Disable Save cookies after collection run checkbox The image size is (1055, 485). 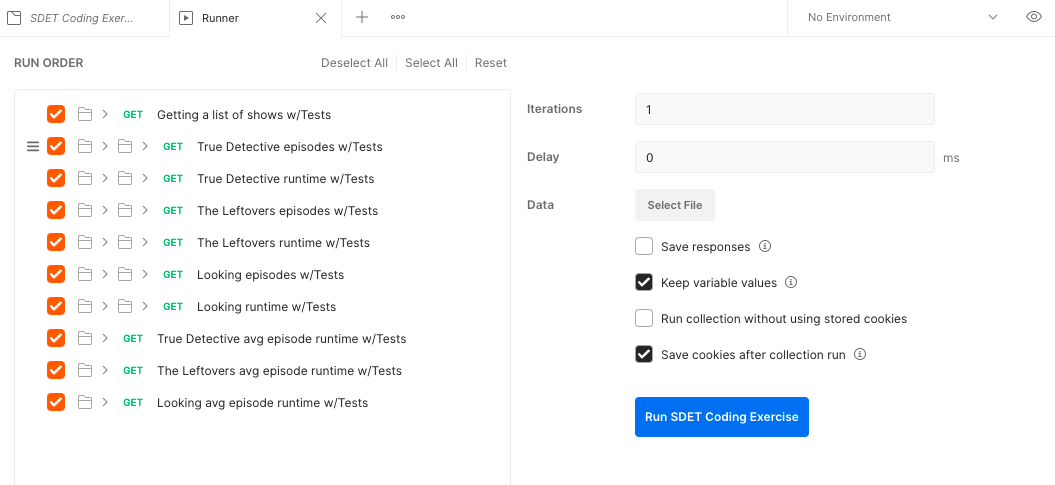pos(644,354)
